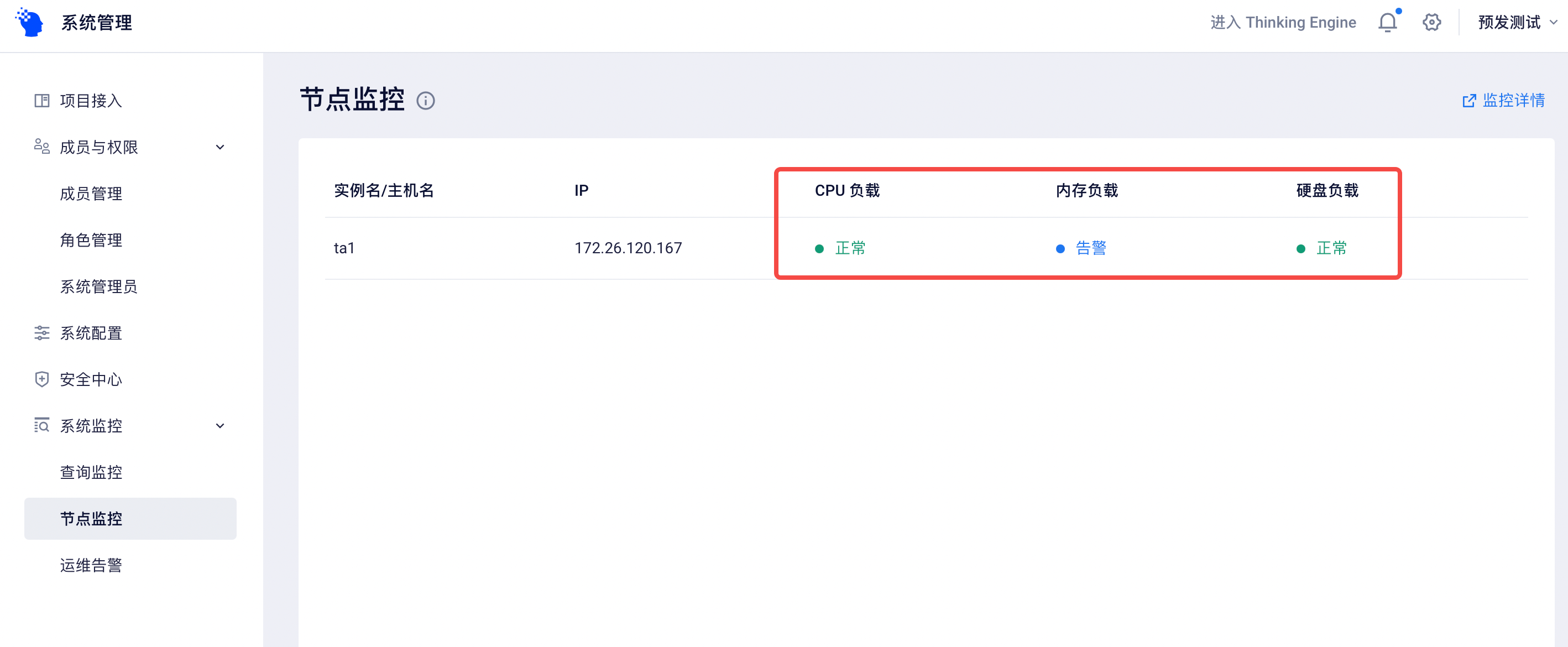Collapse the 系统监控 menu chevron

(221, 426)
